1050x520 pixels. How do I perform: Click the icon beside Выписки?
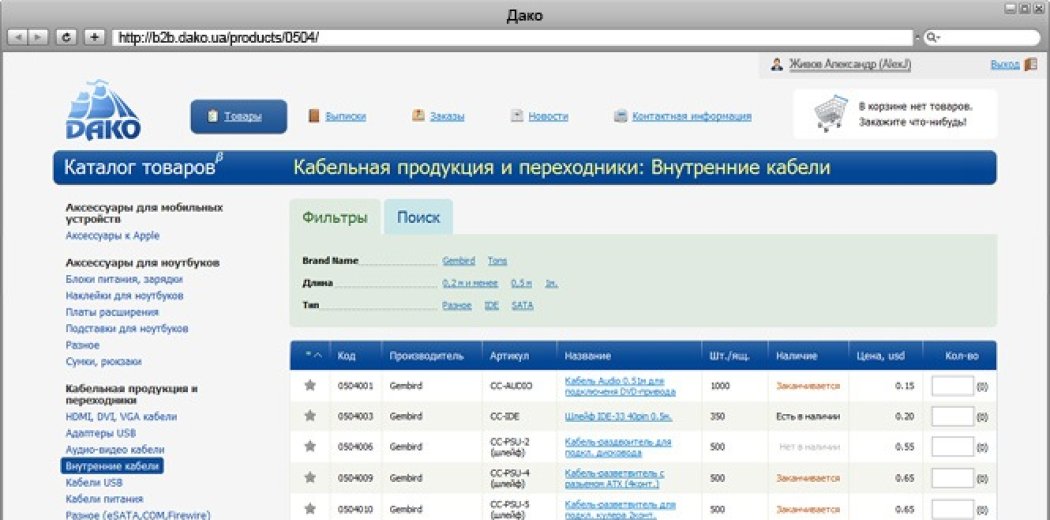[314, 116]
